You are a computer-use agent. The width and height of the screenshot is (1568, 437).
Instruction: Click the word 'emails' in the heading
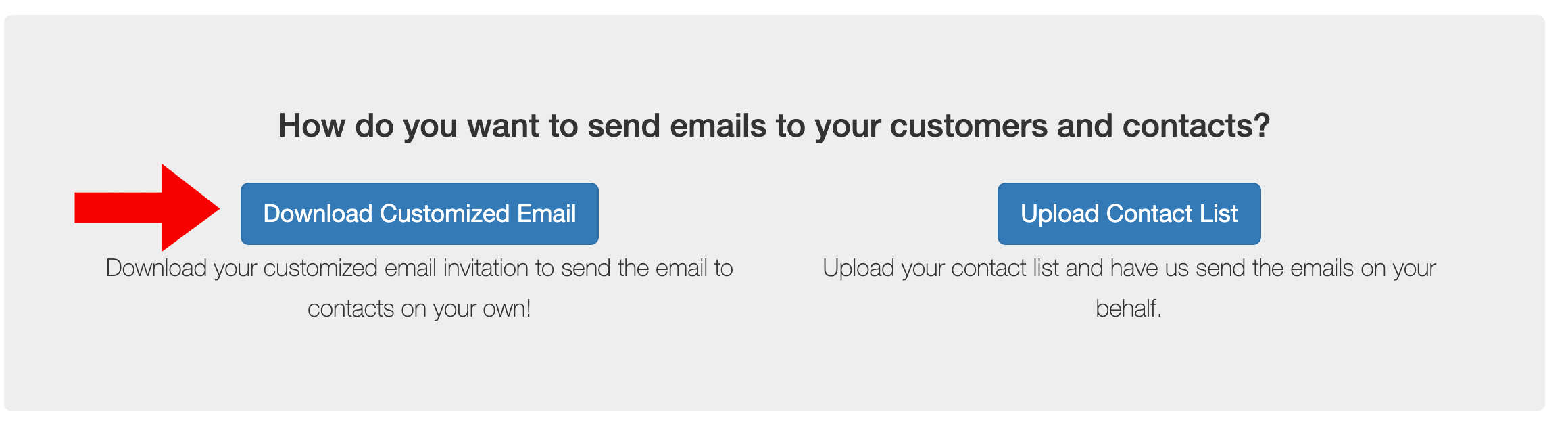coord(717,126)
